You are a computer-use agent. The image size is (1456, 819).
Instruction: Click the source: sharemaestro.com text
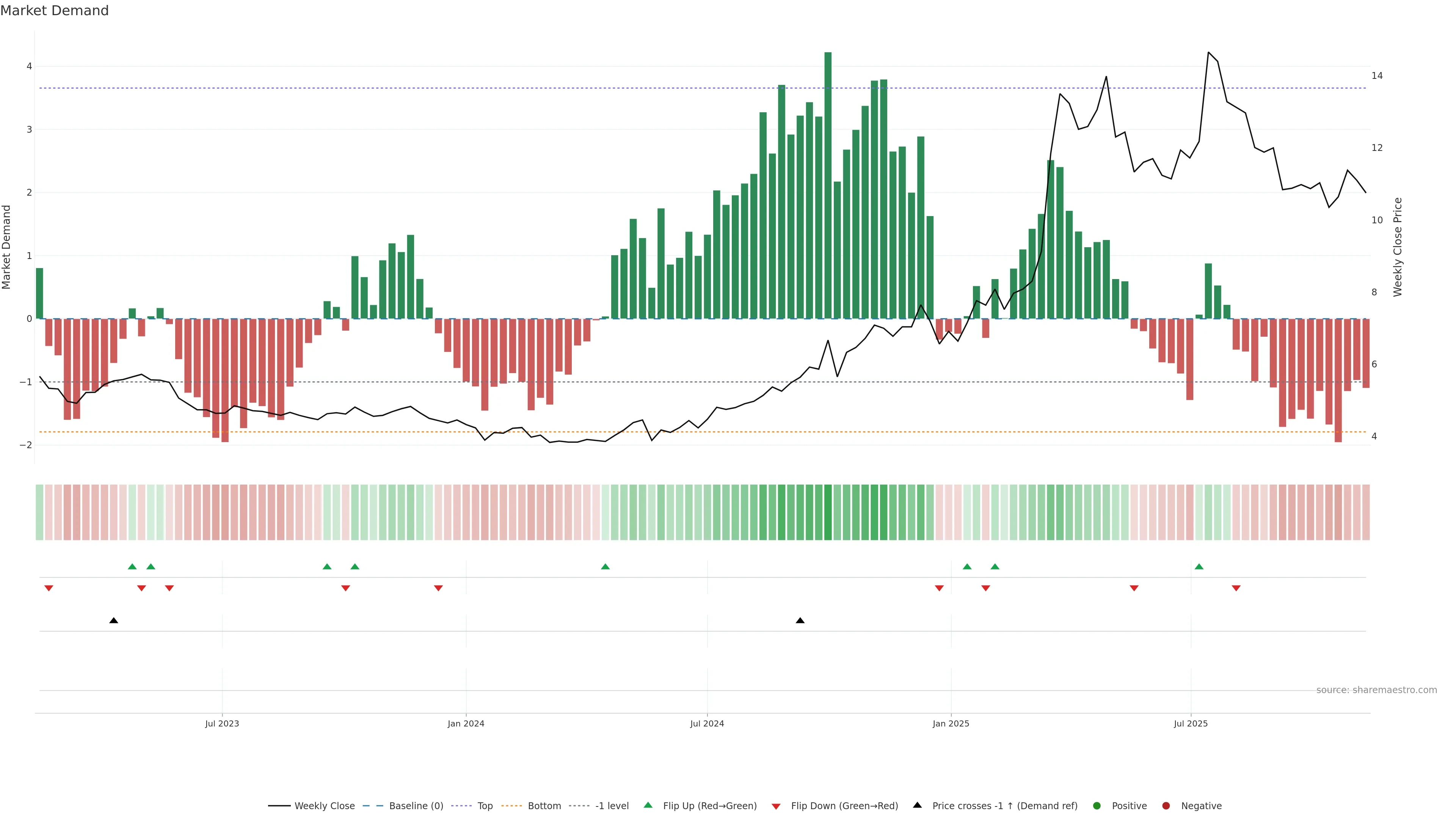tap(1376, 690)
